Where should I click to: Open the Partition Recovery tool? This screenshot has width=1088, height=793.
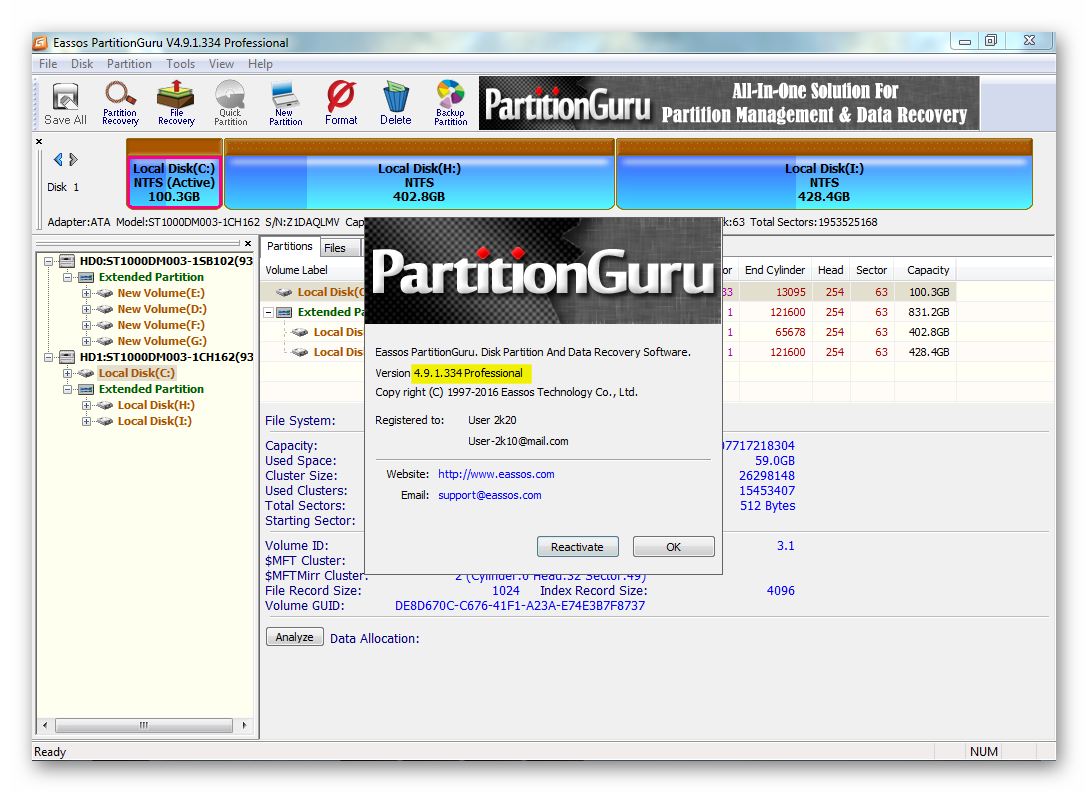(x=120, y=103)
